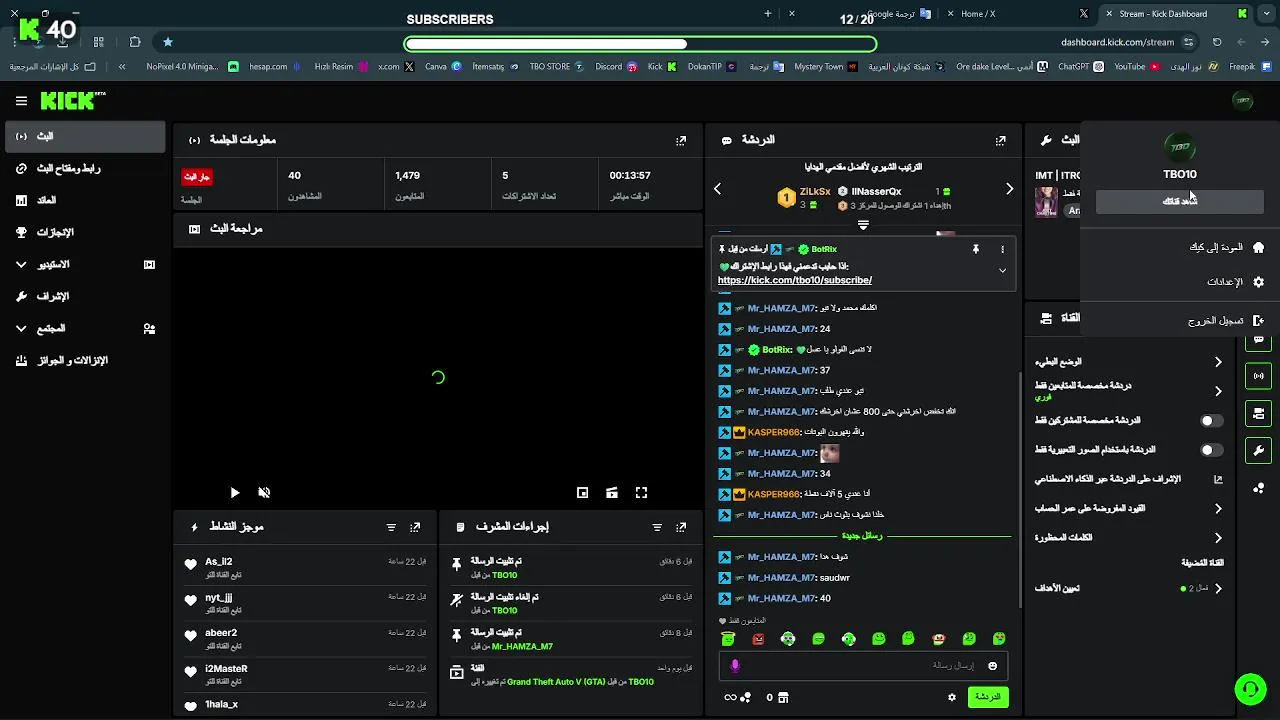The height and width of the screenshot is (720, 1280).
Task: Click the subscribers 12/20 progress bar
Action: (x=640, y=44)
